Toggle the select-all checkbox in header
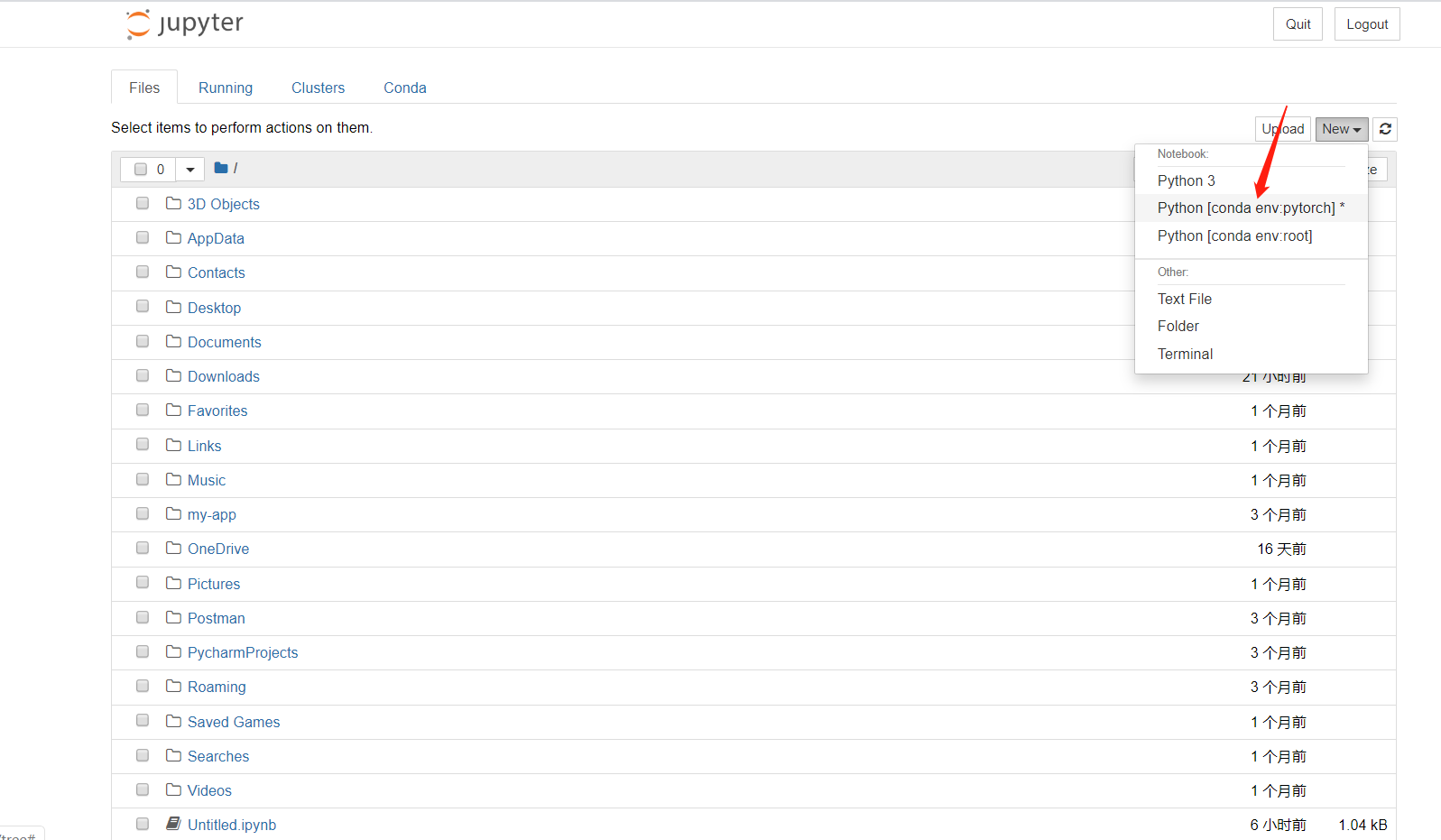 pyautogui.click(x=141, y=169)
